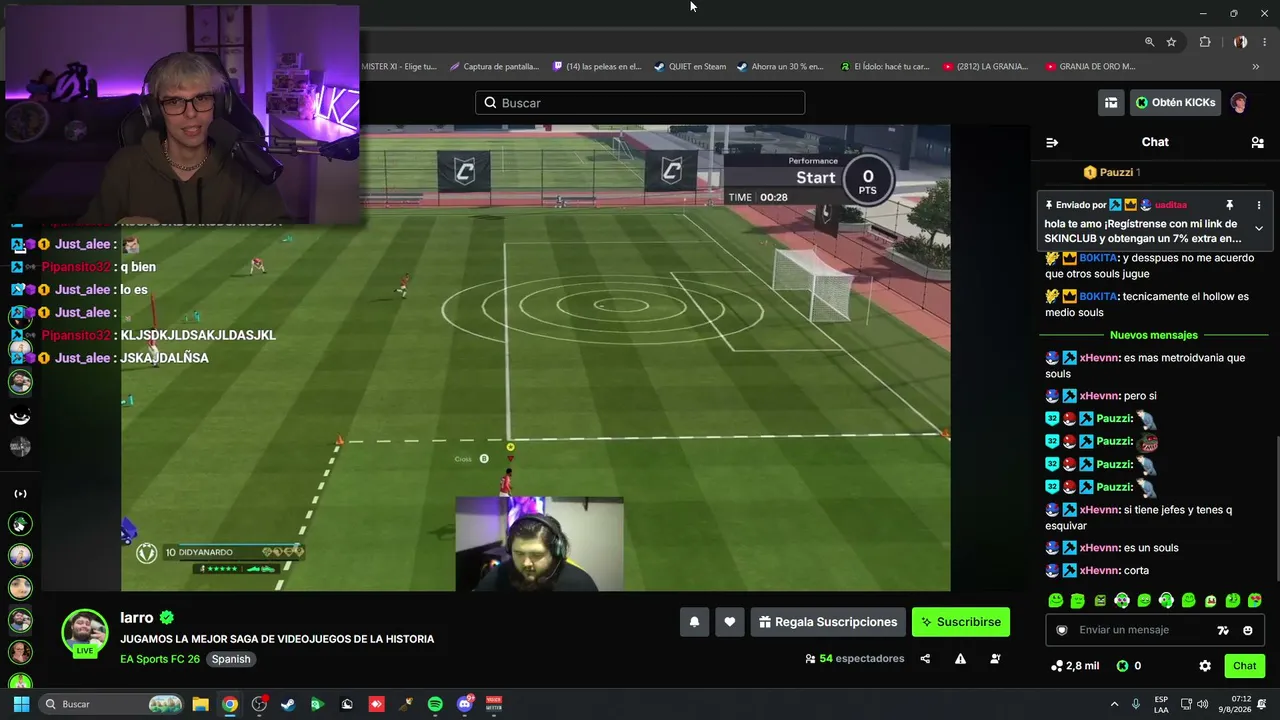Open the Chrome extensions puzzle icon
The height and width of the screenshot is (720, 1280).
[1205, 42]
